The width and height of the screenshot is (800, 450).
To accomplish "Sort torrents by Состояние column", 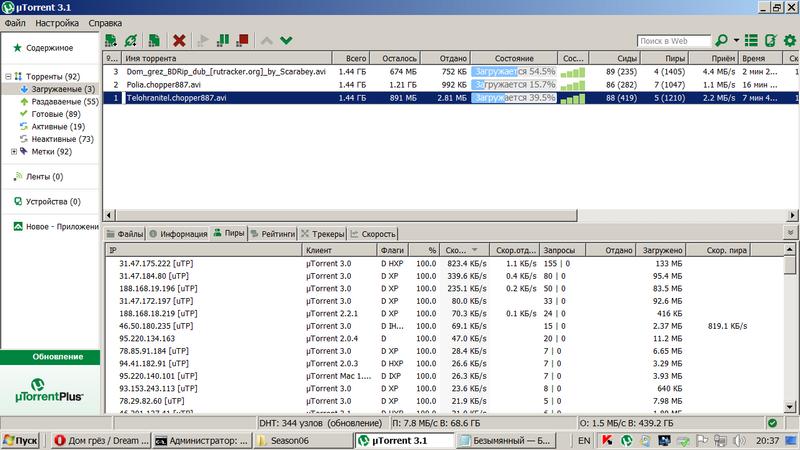I will [x=514, y=58].
